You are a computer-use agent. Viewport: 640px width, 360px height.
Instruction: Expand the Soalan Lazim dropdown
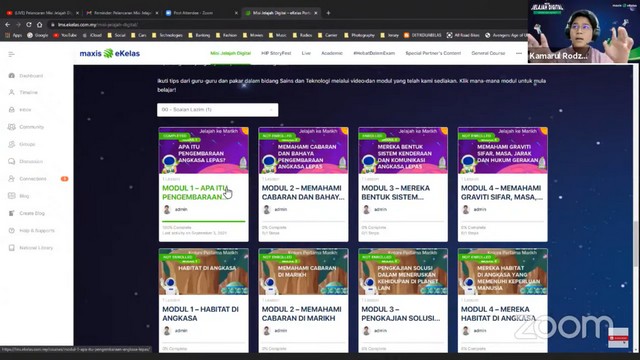[x=218, y=110]
